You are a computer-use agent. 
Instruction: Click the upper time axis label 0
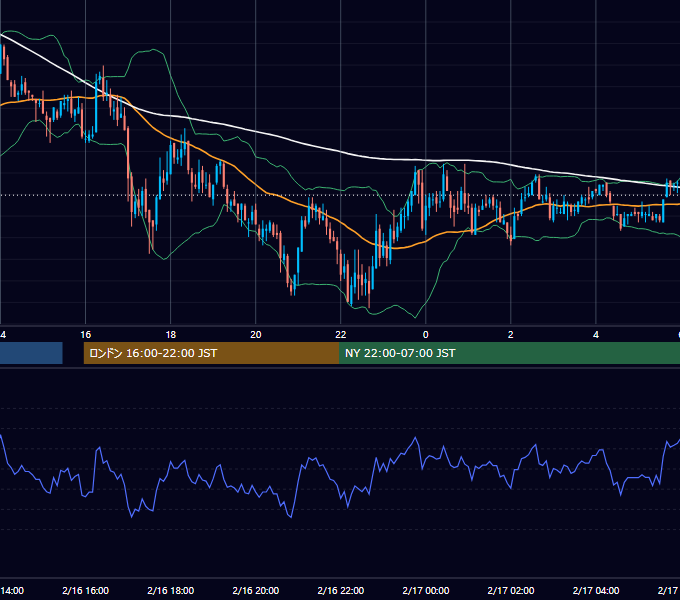click(425, 335)
